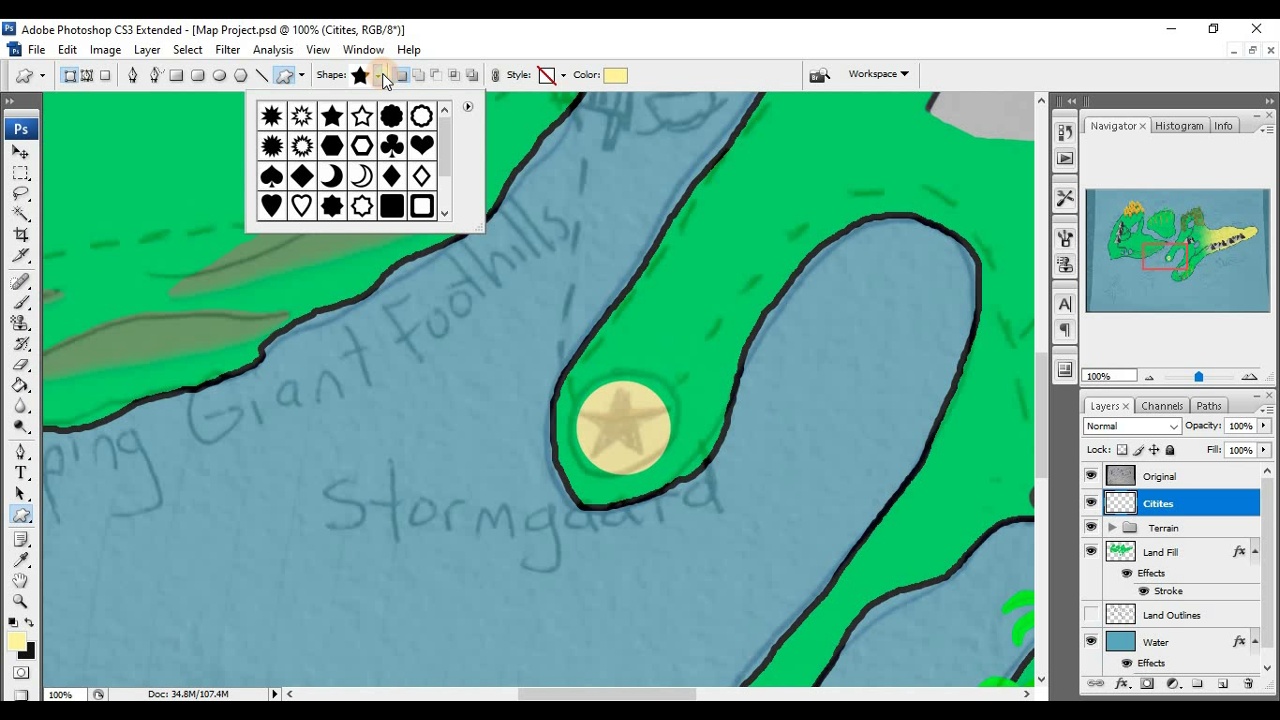Select the Crop tool
Viewport: 1280px width, 720px height.
click(x=21, y=234)
